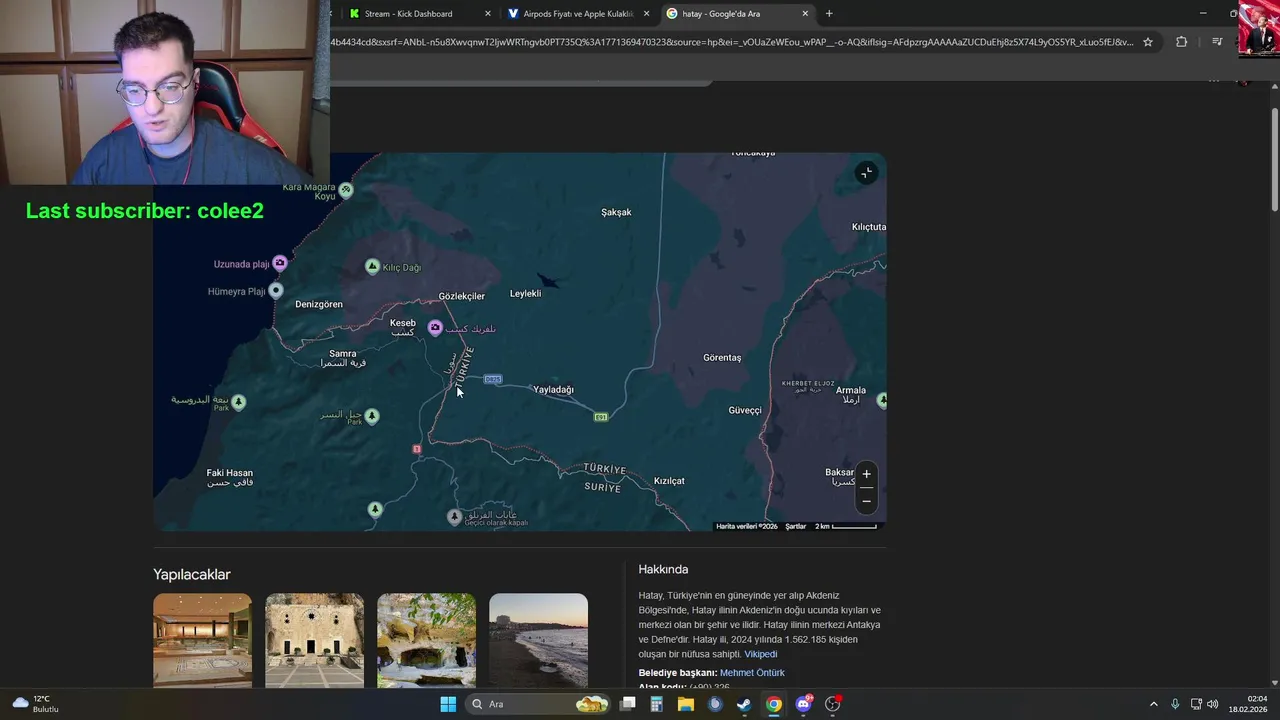Open the Calculator from the taskbar
The height and width of the screenshot is (720, 1280).
pos(656,704)
